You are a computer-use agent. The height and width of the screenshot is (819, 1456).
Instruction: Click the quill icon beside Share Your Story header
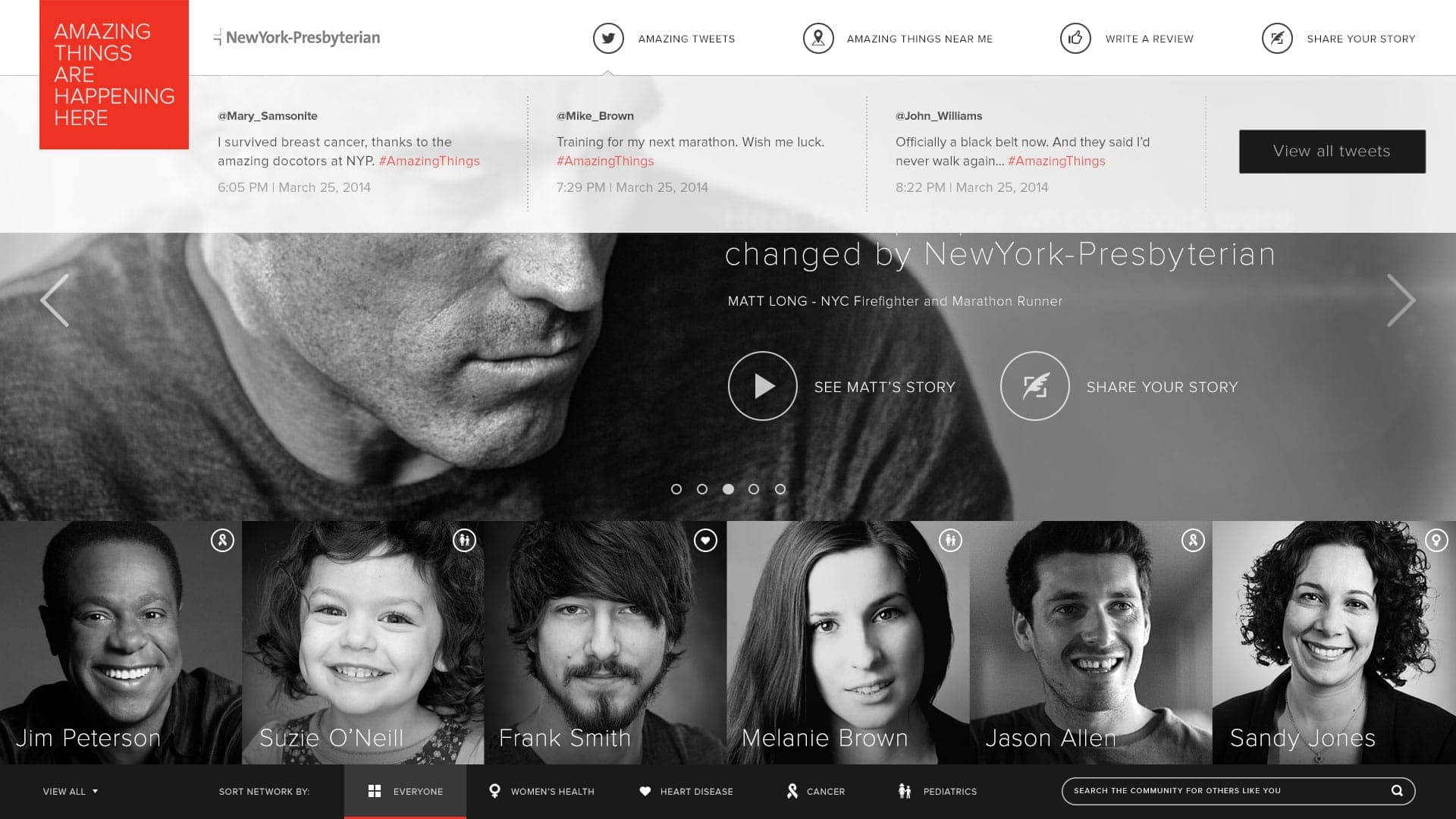coord(1277,38)
